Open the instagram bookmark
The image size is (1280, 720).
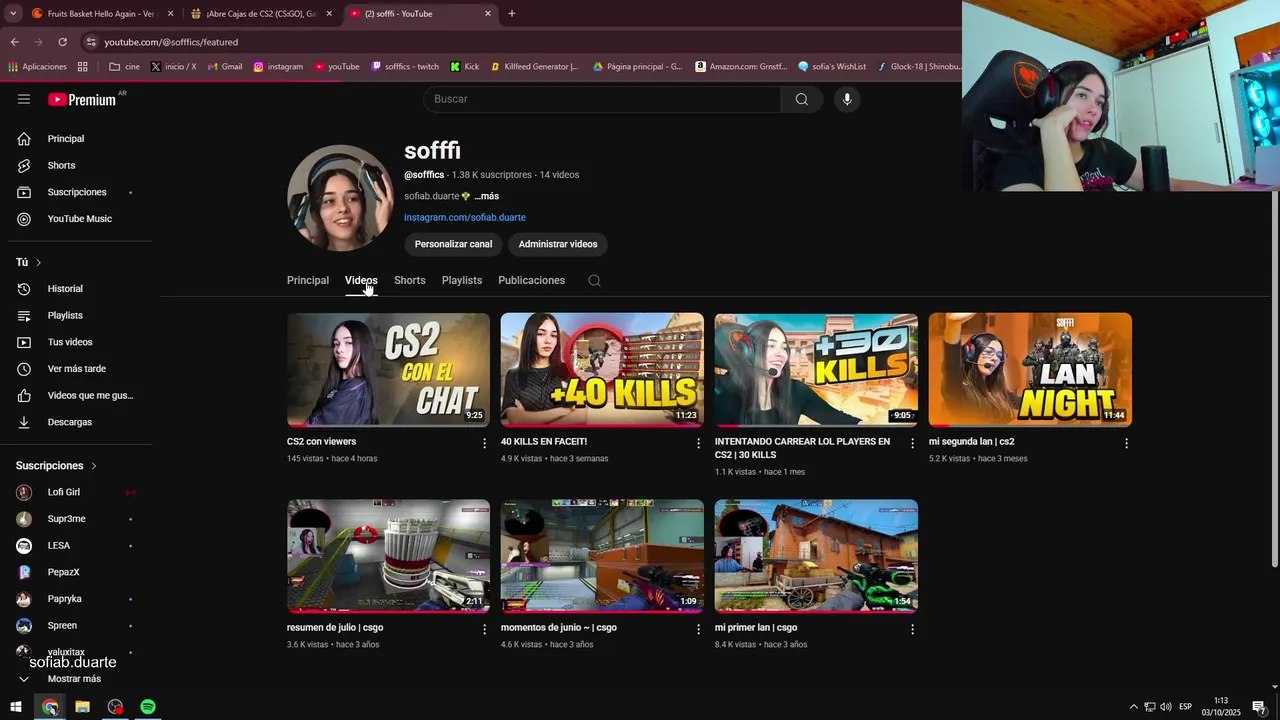pos(278,67)
